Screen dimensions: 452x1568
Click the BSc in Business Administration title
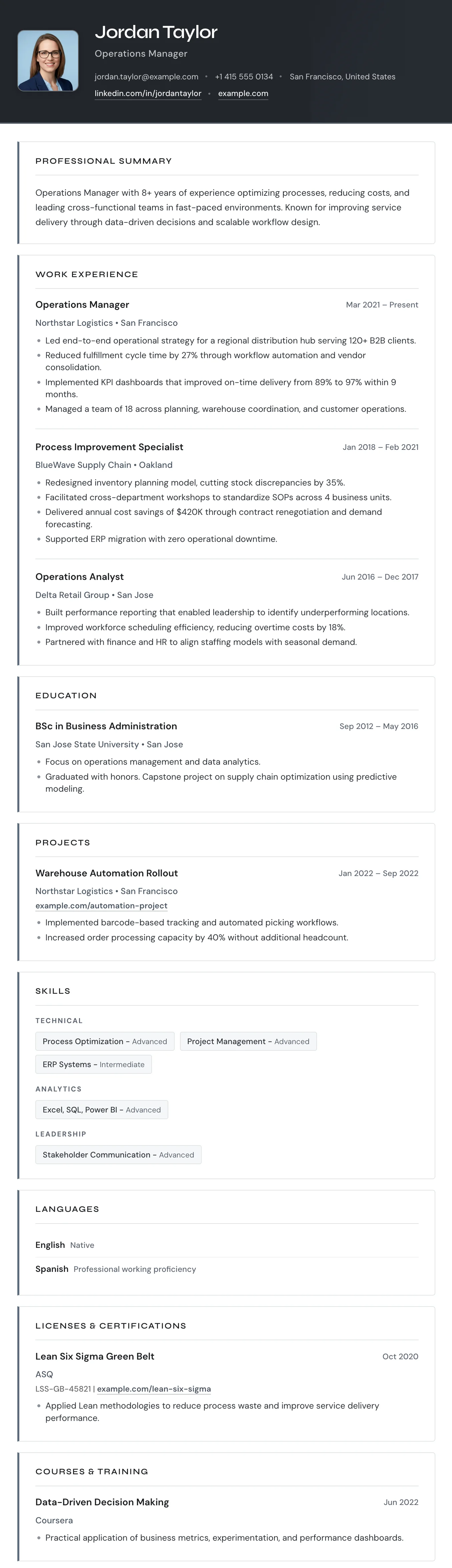[106, 726]
